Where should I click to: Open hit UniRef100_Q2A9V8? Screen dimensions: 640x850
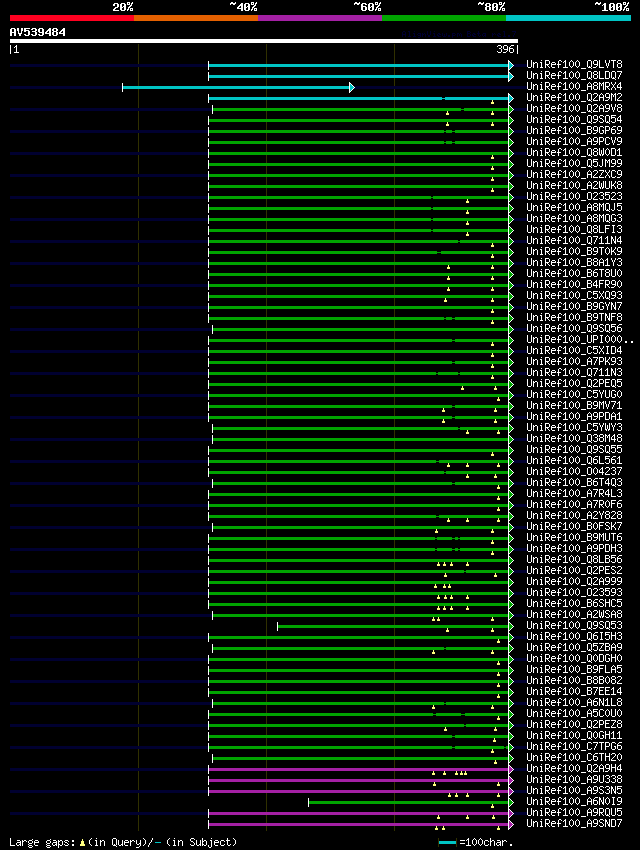(x=574, y=108)
